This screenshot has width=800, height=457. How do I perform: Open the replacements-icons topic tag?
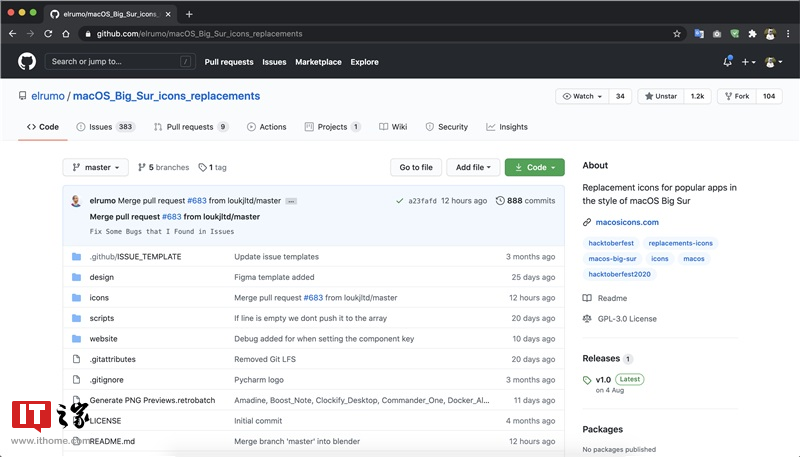(x=680, y=243)
